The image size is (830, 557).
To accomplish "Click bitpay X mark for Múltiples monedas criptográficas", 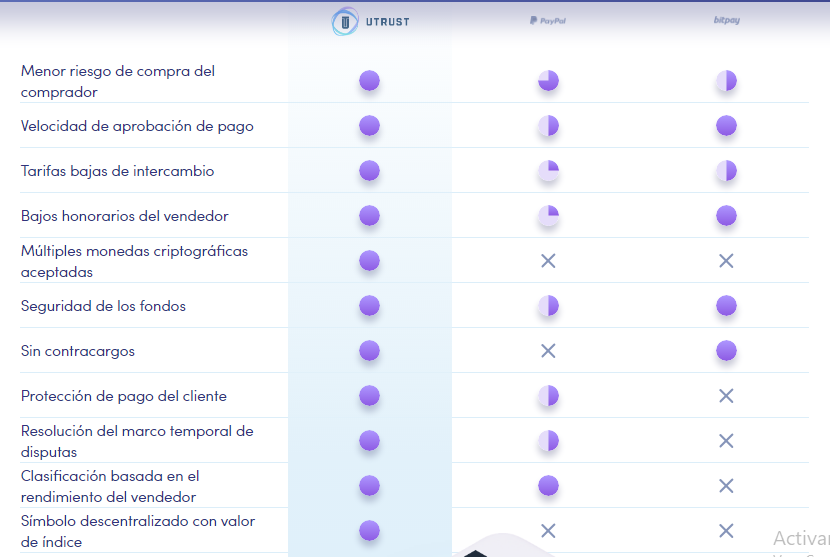I will click(x=726, y=260).
